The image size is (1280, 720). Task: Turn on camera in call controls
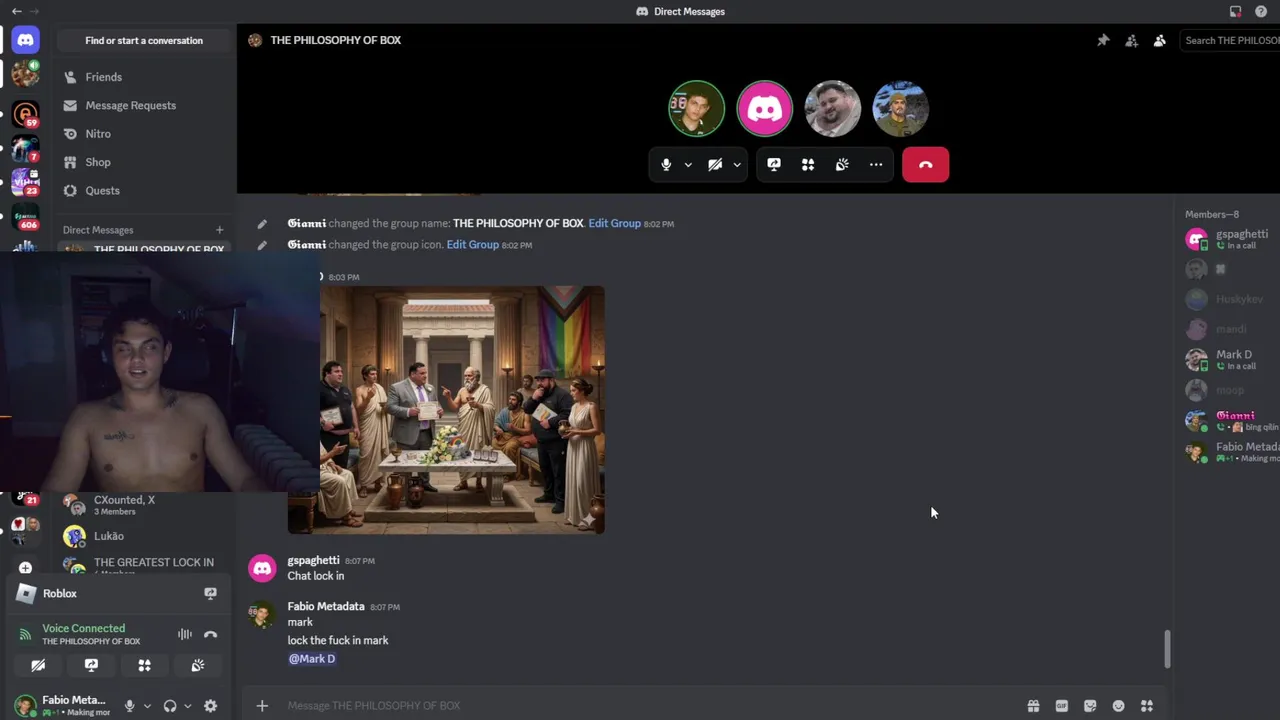pyautogui.click(x=715, y=165)
